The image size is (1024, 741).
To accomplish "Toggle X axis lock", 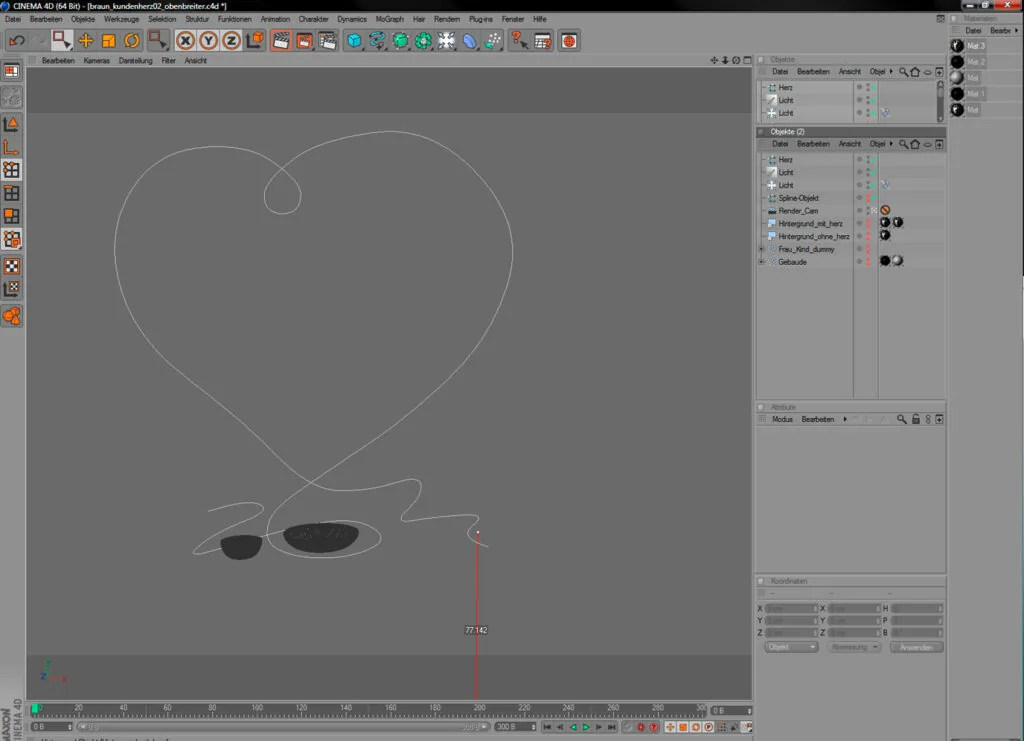I will 185,41.
